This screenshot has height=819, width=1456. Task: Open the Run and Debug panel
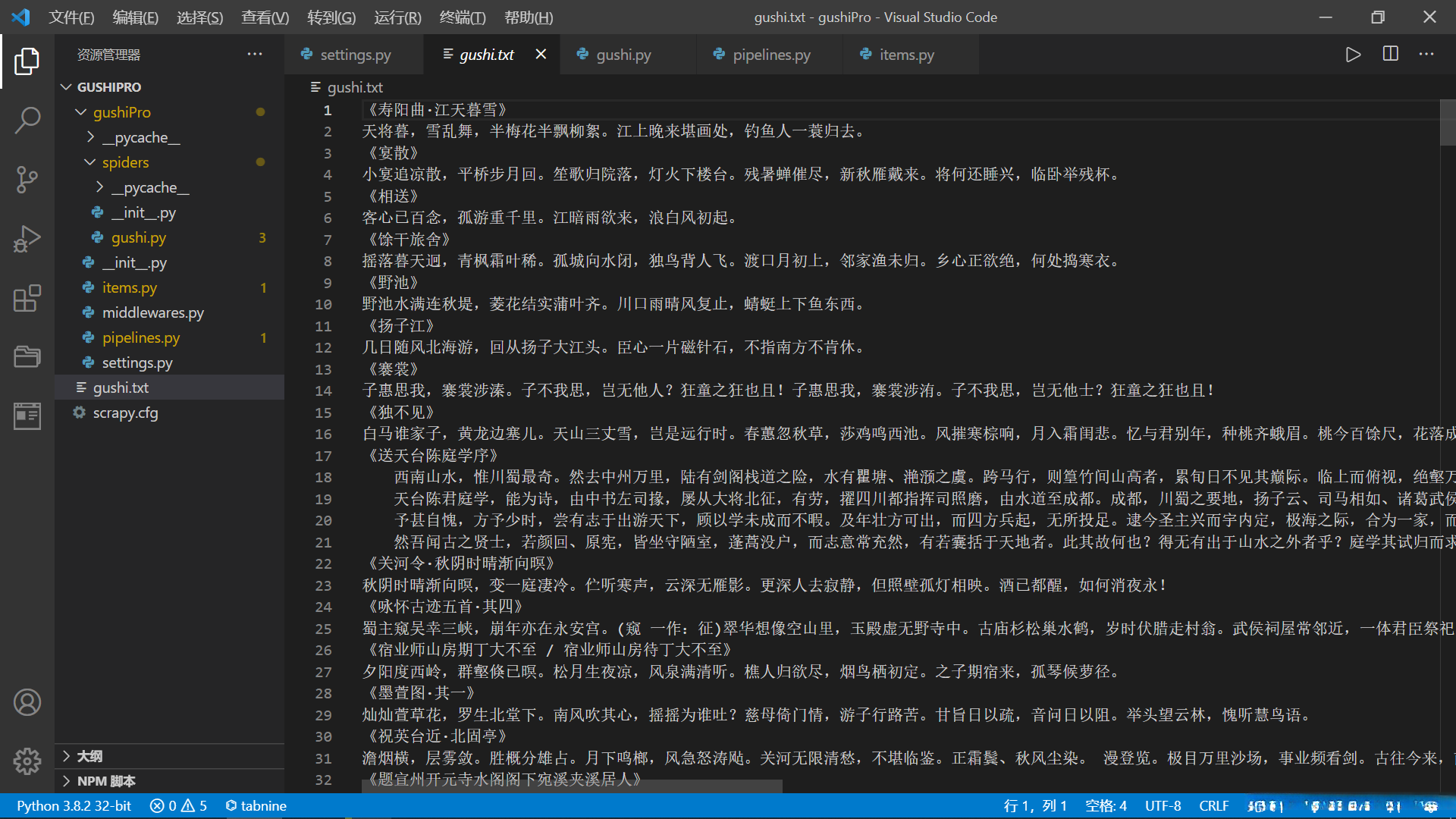[x=27, y=238]
